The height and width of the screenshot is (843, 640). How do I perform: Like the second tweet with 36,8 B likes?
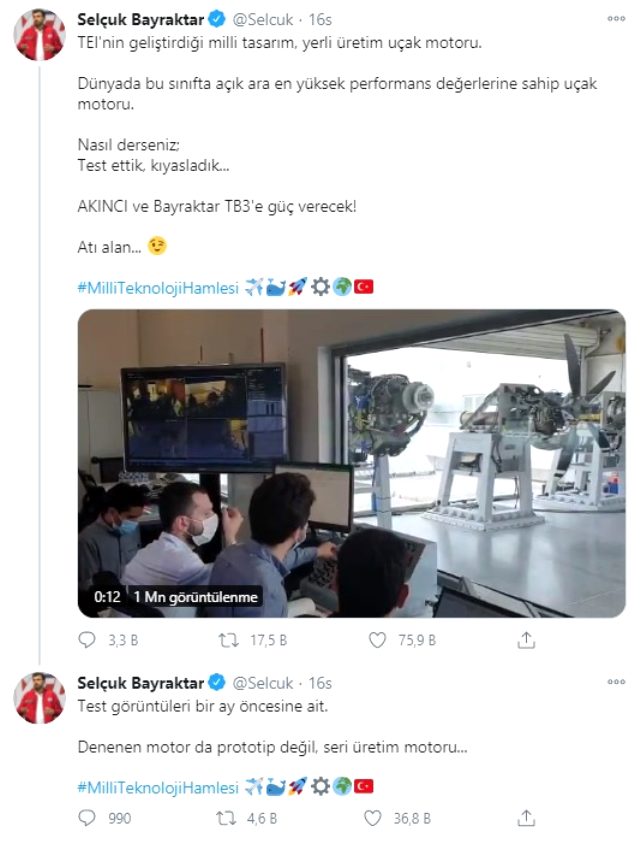[x=374, y=818]
